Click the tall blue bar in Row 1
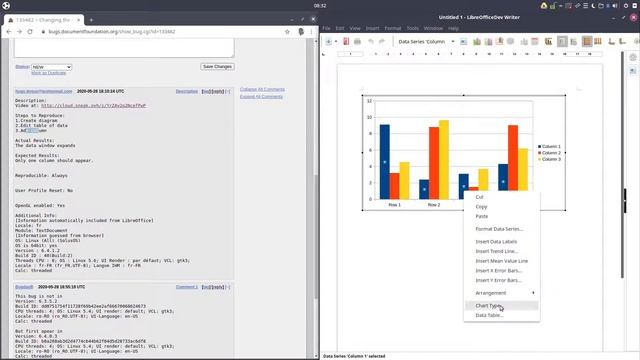The width and height of the screenshot is (640, 360). coord(384,162)
